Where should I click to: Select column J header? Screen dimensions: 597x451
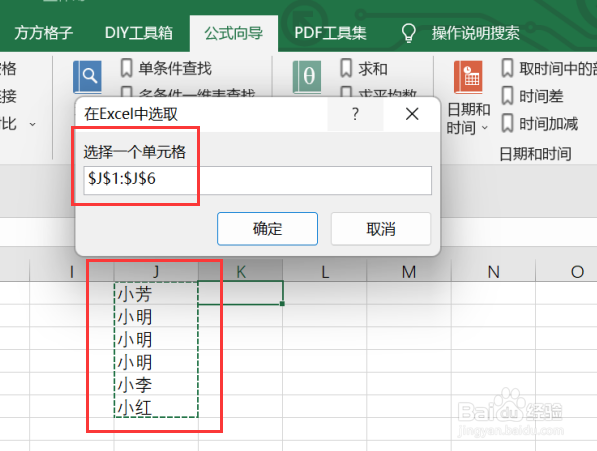[156, 272]
